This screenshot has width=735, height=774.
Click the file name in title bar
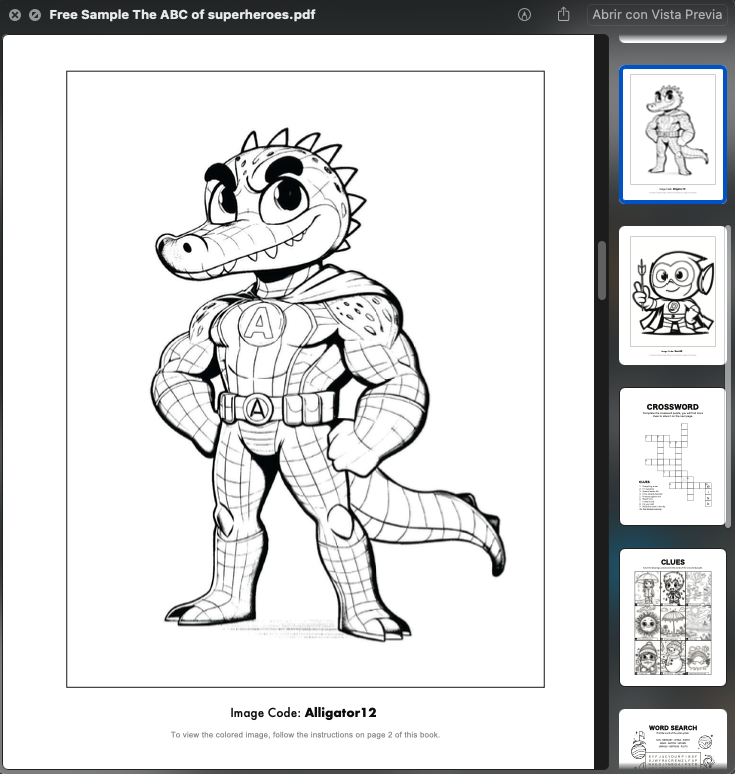[183, 15]
